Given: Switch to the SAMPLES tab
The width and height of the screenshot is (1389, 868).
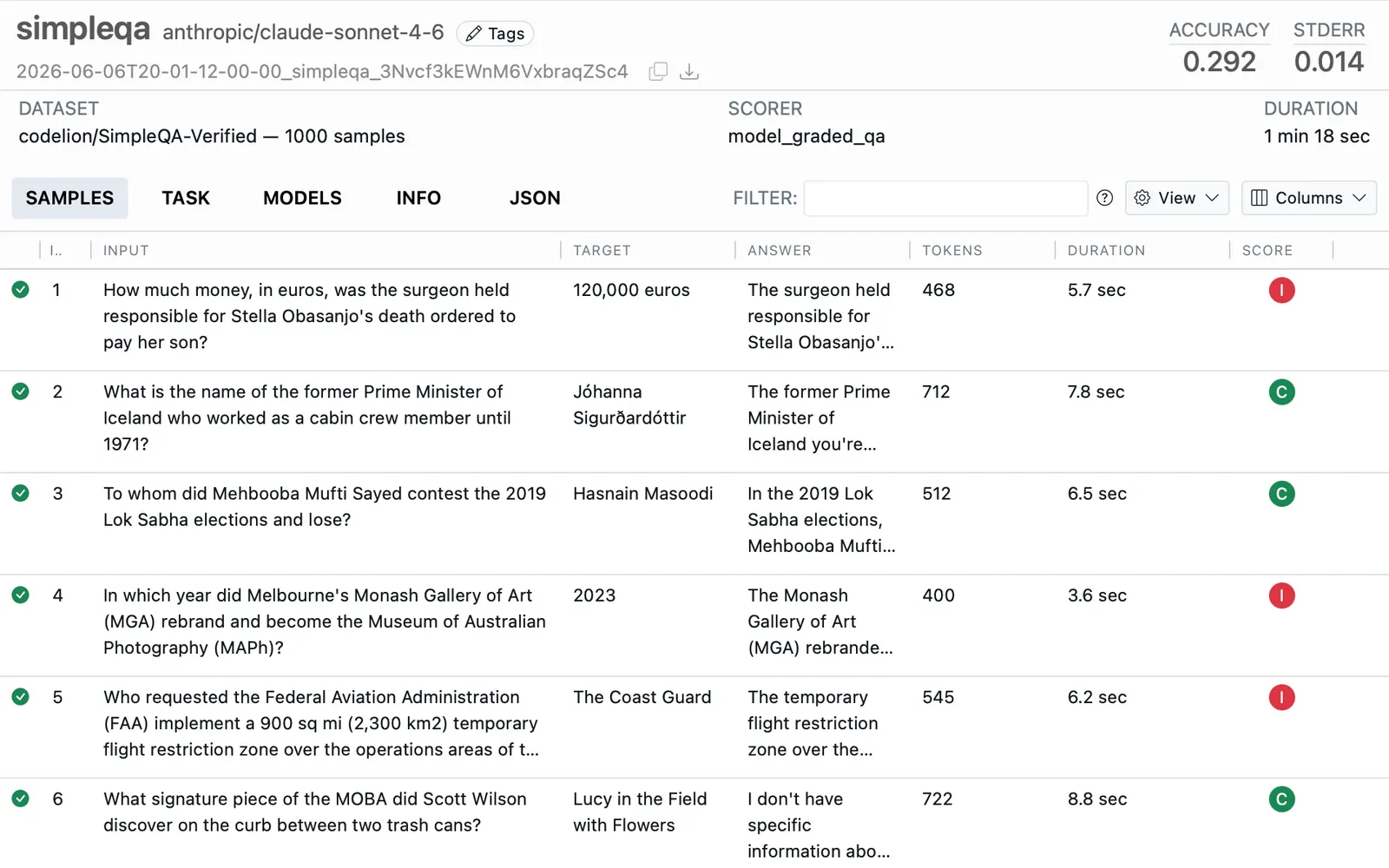Looking at the screenshot, I should 69,198.
